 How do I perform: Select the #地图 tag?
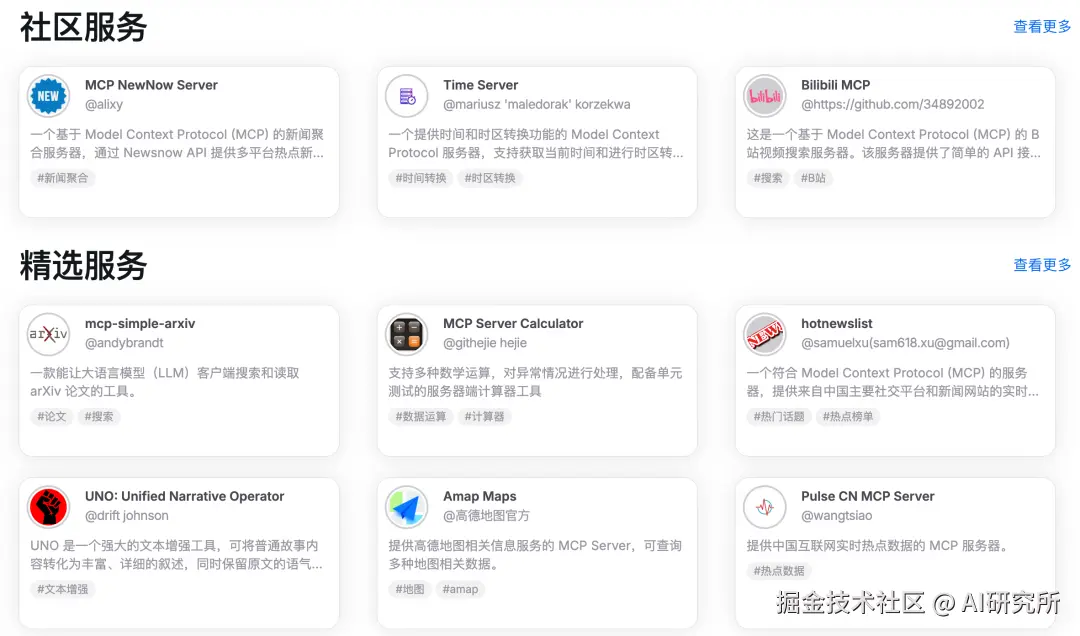pos(410,589)
